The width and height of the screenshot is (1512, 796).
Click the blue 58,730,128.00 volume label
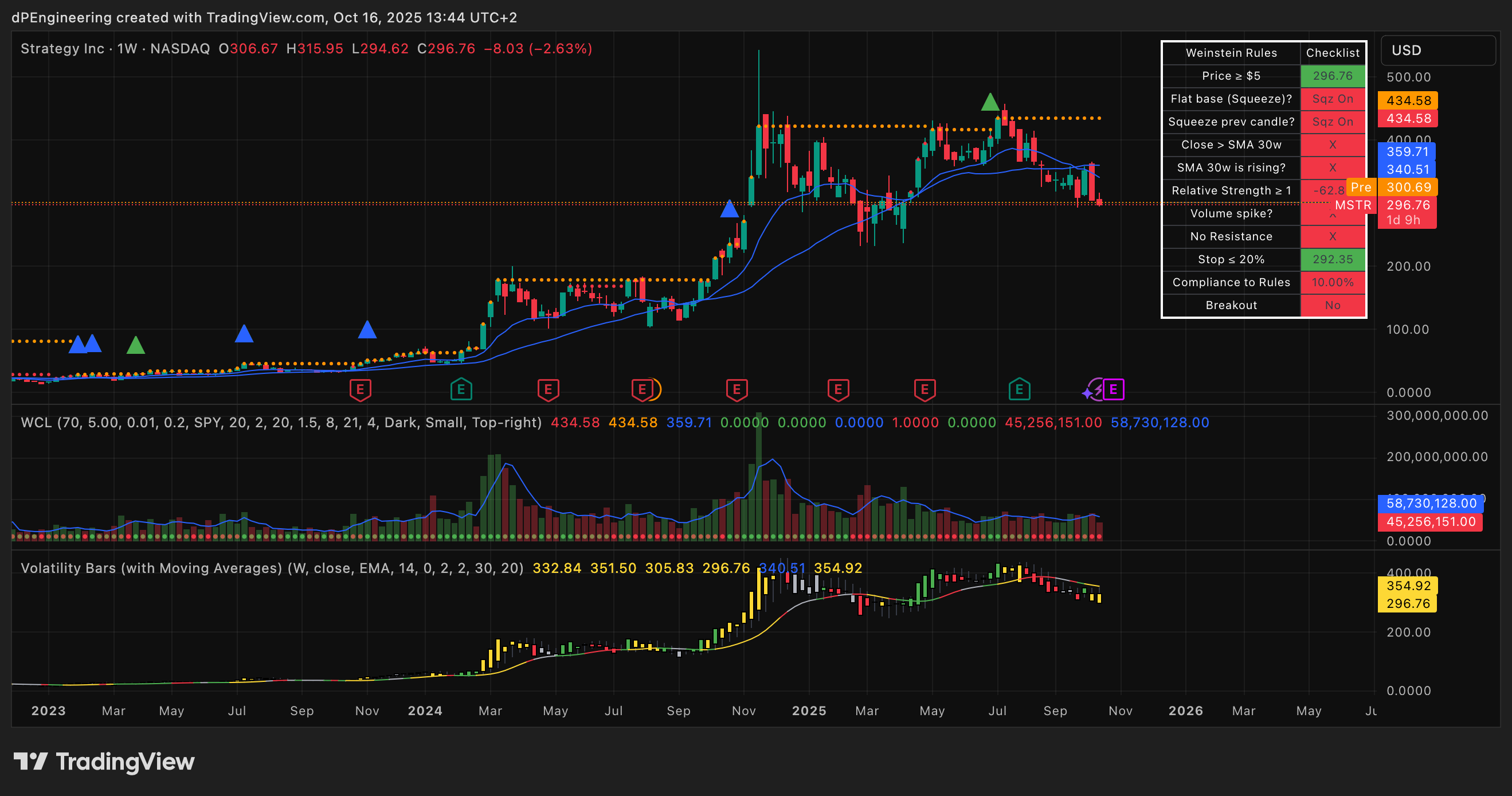coord(1431,504)
